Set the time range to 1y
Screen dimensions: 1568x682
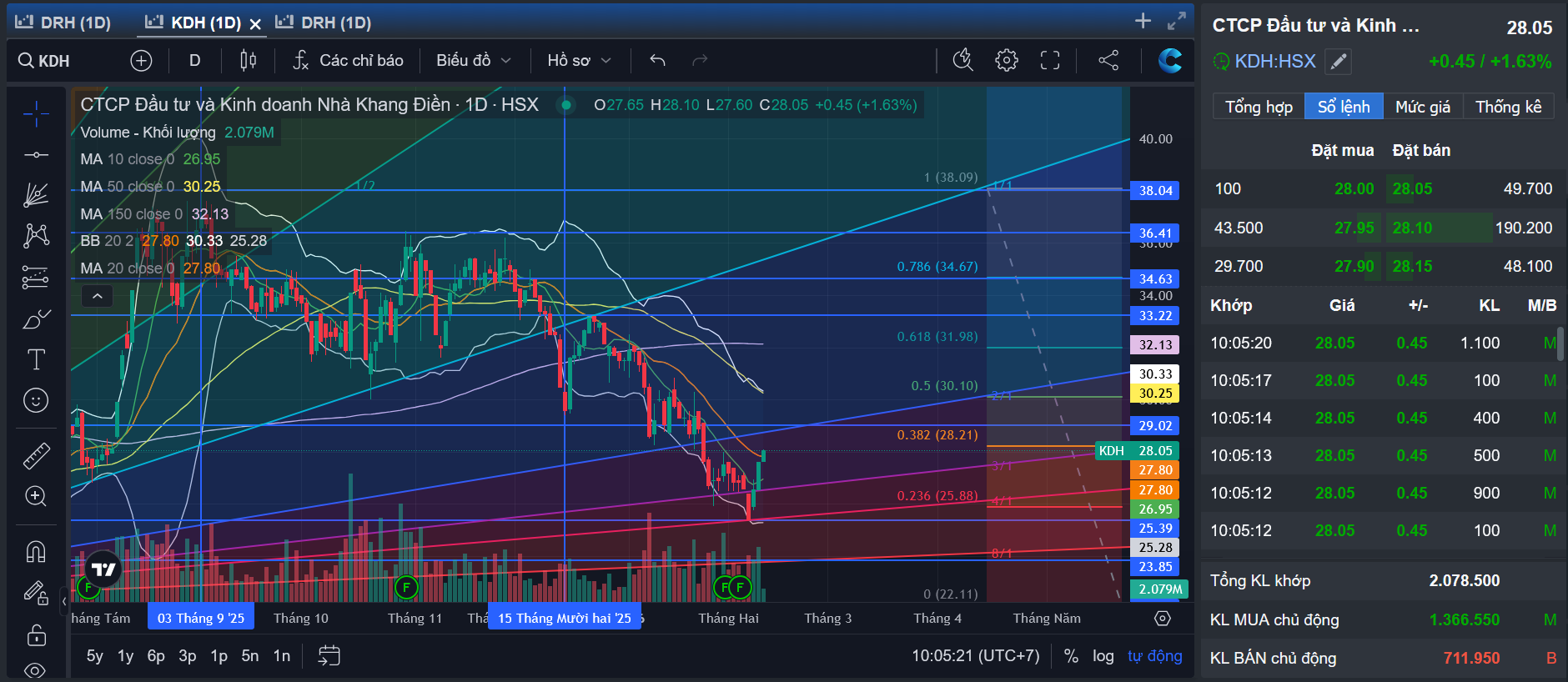click(x=126, y=656)
